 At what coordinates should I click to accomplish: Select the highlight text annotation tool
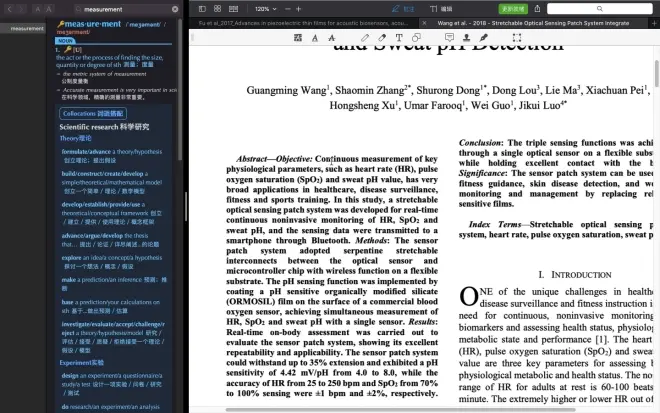click(x=298, y=38)
